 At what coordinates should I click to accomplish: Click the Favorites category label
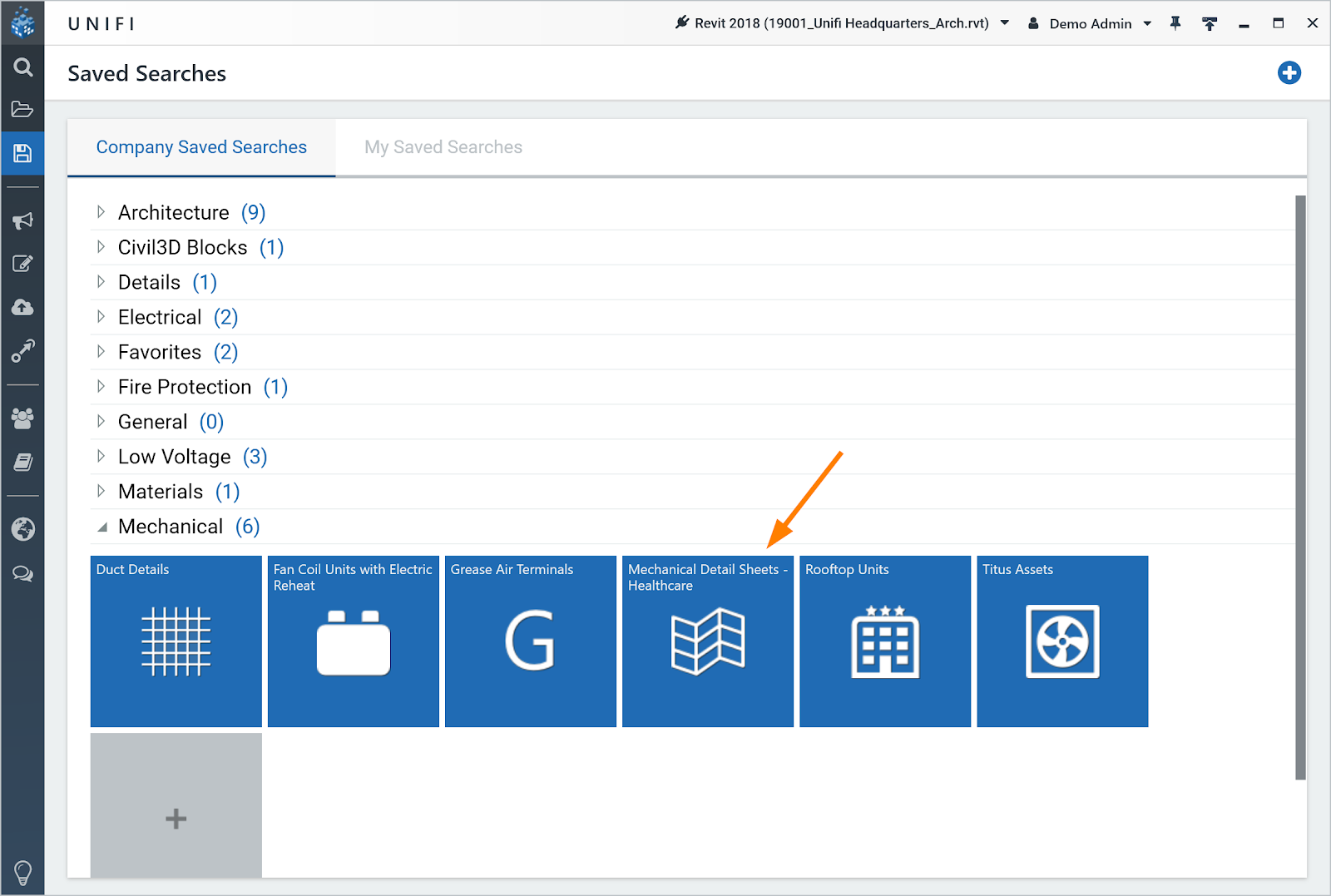point(160,353)
